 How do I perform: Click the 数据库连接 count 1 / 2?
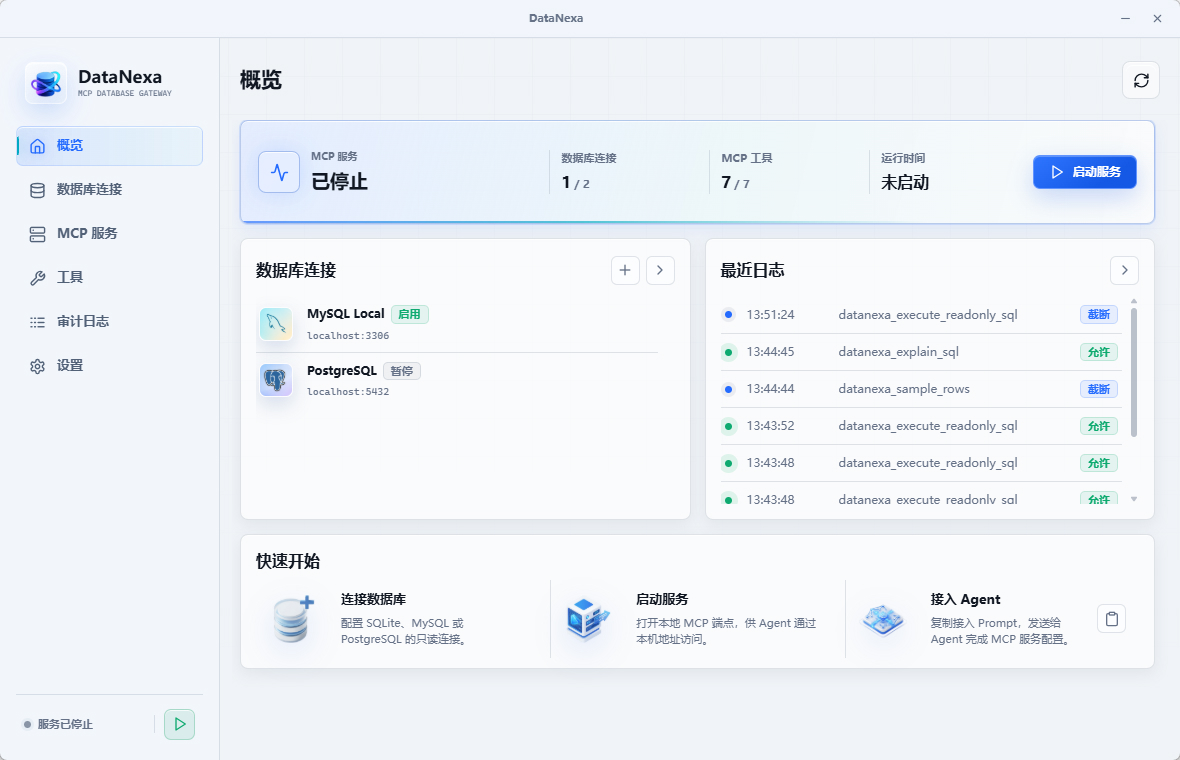click(576, 183)
